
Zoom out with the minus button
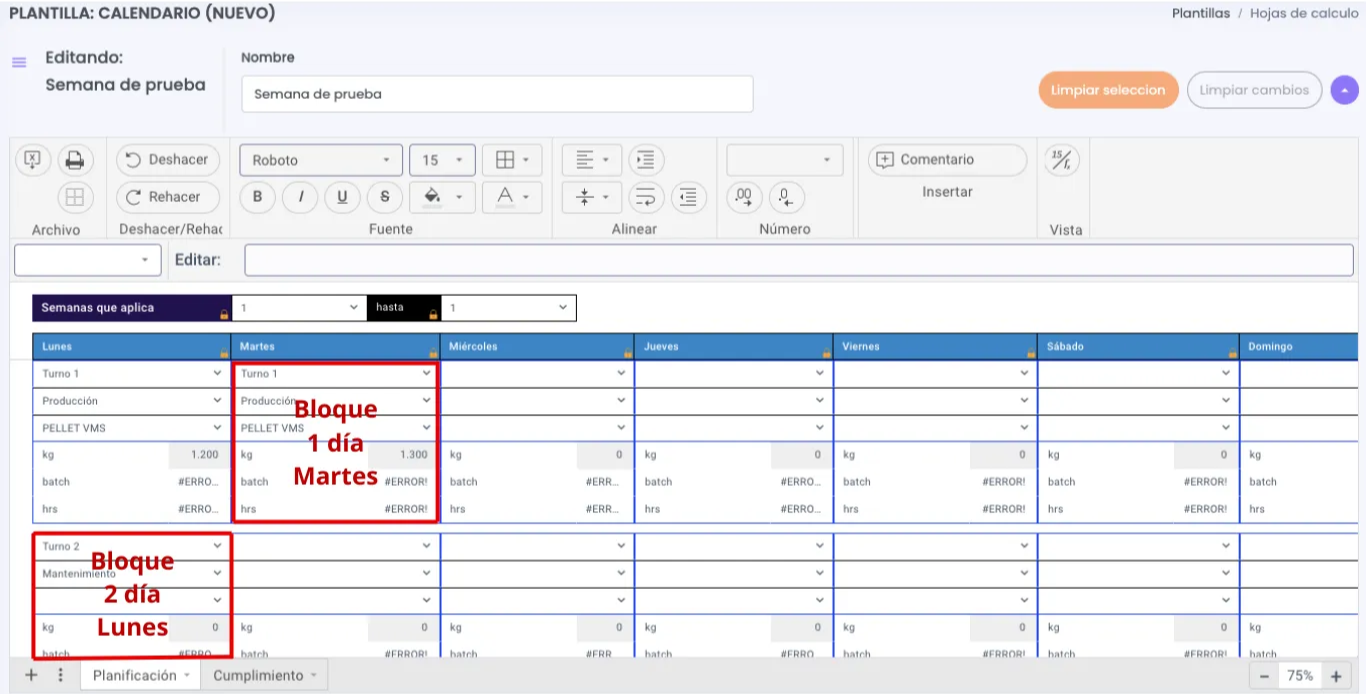pyautogui.click(x=1264, y=676)
